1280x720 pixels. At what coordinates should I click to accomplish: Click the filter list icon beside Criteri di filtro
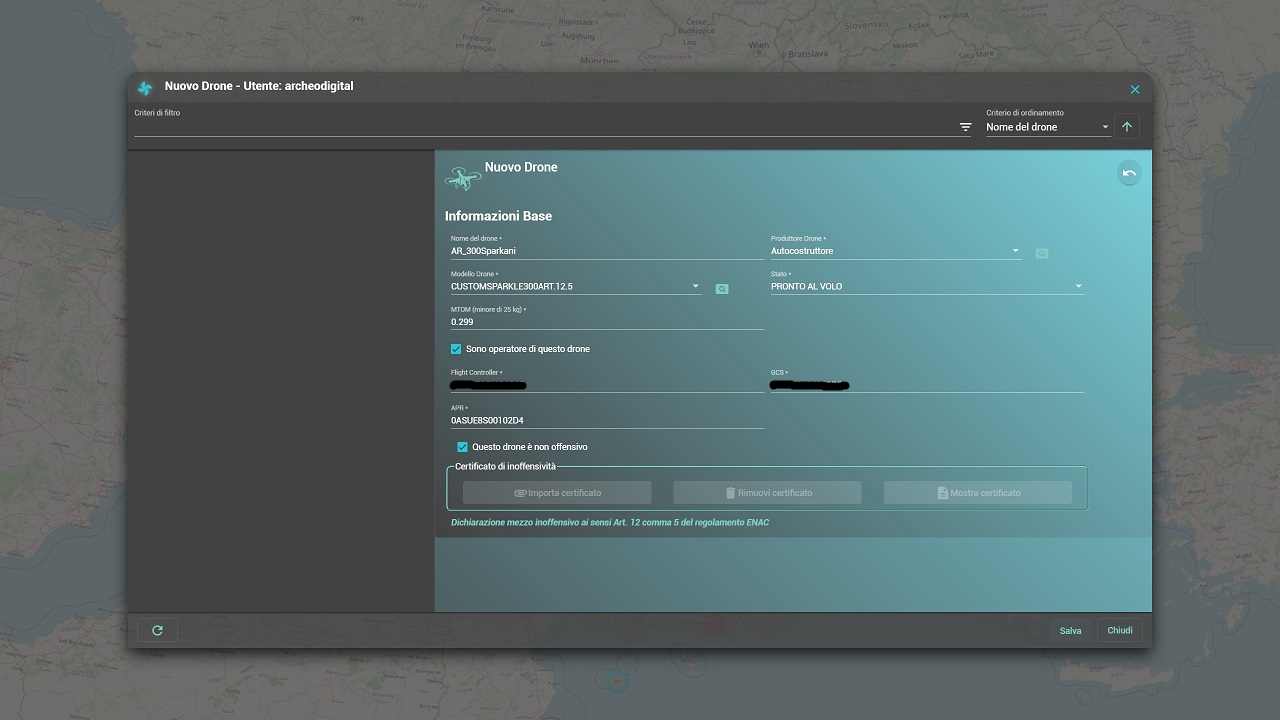click(965, 127)
